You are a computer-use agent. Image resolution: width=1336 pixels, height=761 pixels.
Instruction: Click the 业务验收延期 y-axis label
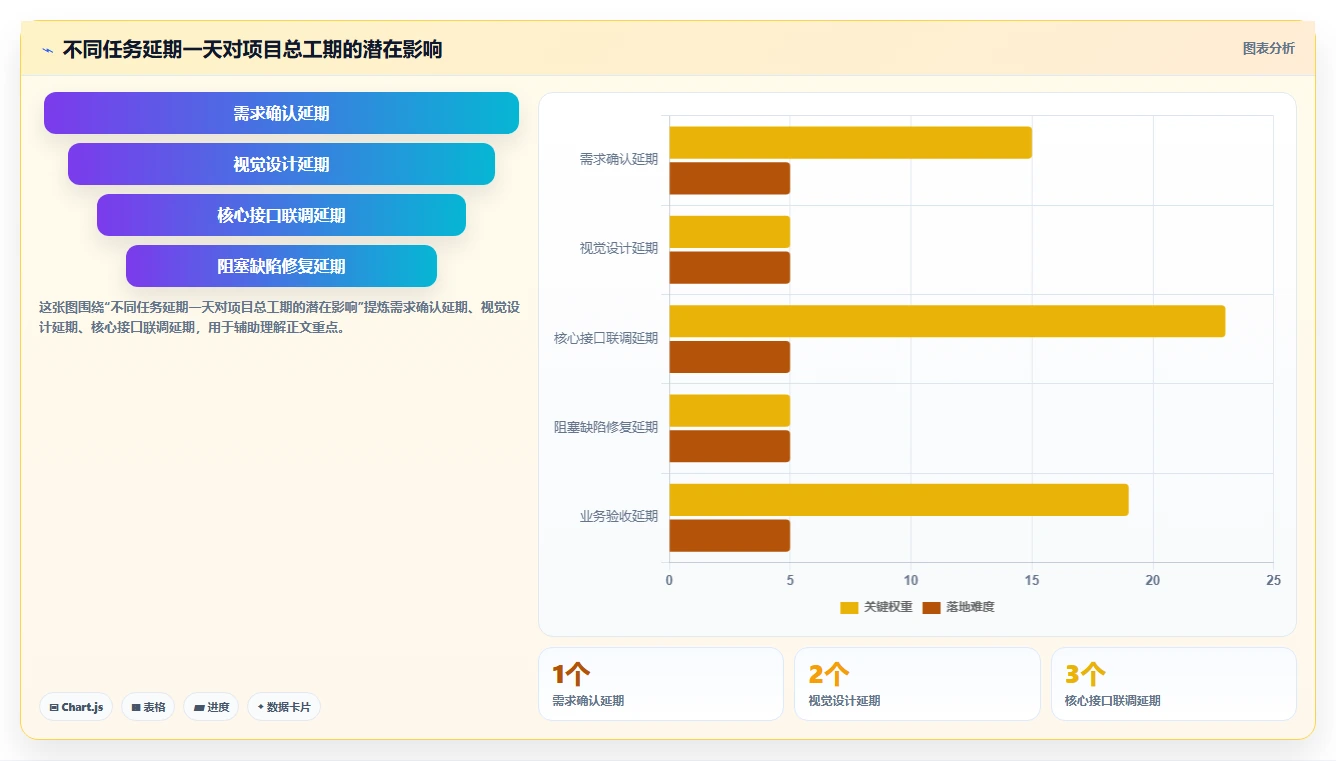coord(619,516)
